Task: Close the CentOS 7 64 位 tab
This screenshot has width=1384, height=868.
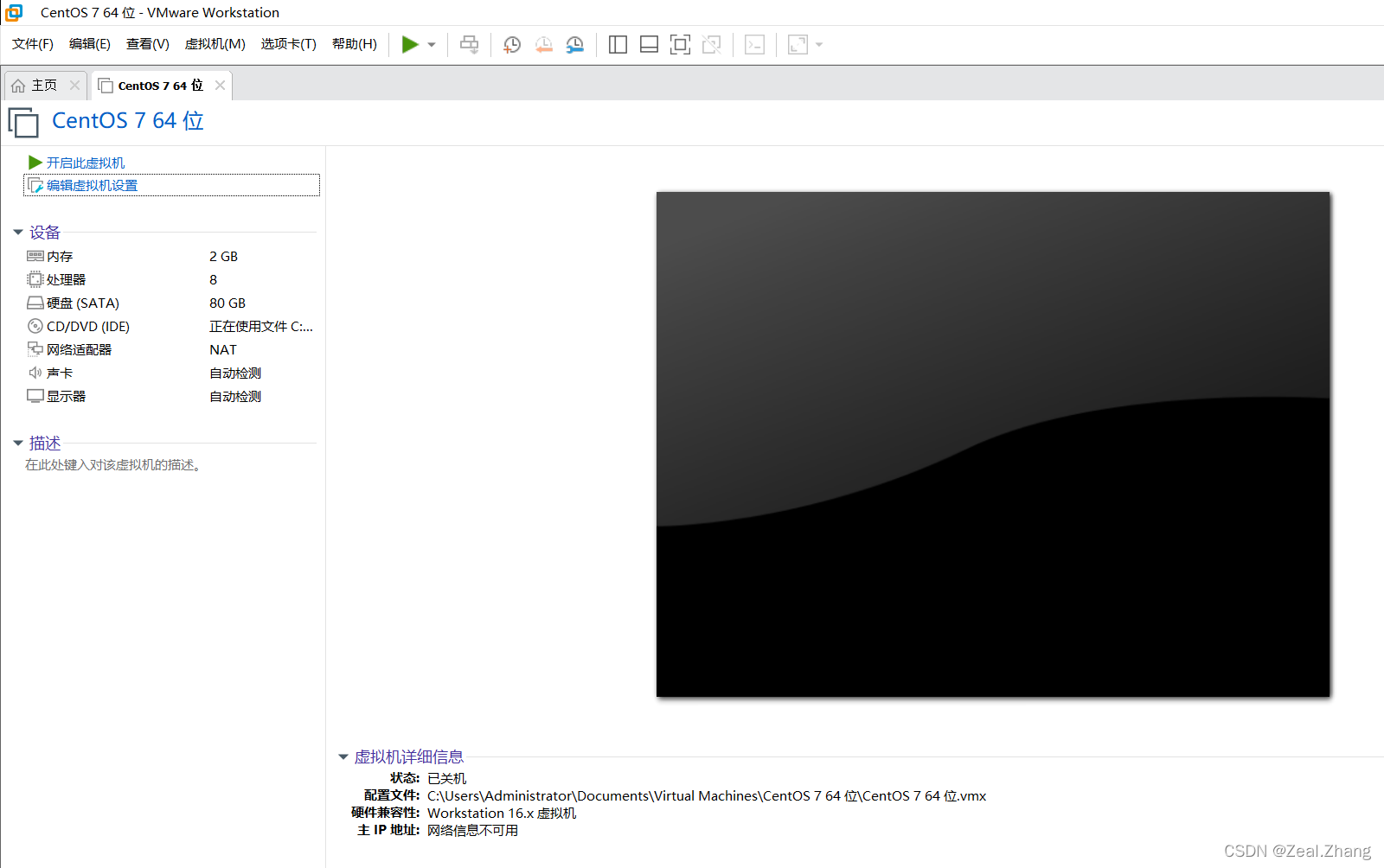Action: [x=221, y=85]
